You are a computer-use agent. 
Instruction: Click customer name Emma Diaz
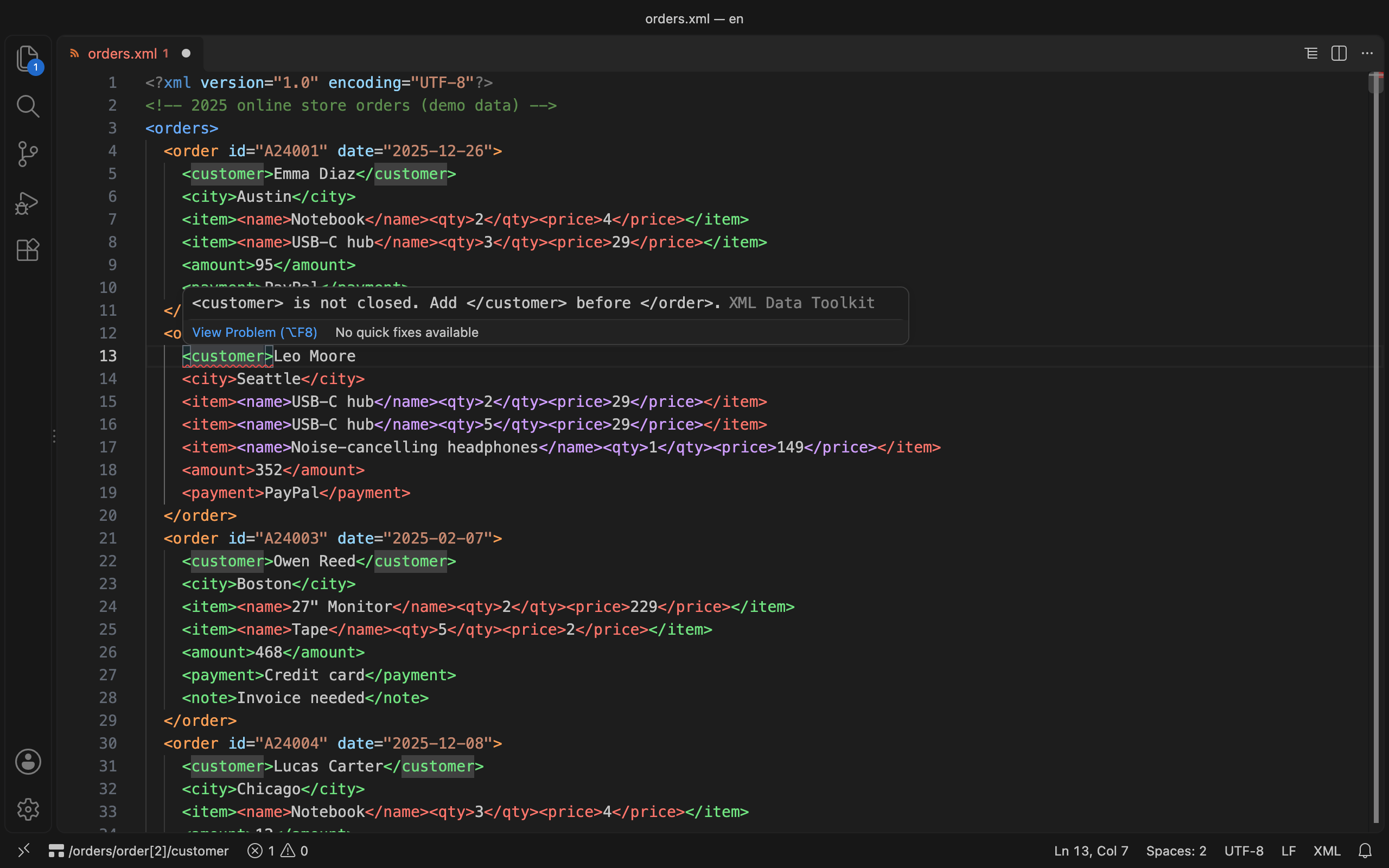pyautogui.click(x=315, y=174)
